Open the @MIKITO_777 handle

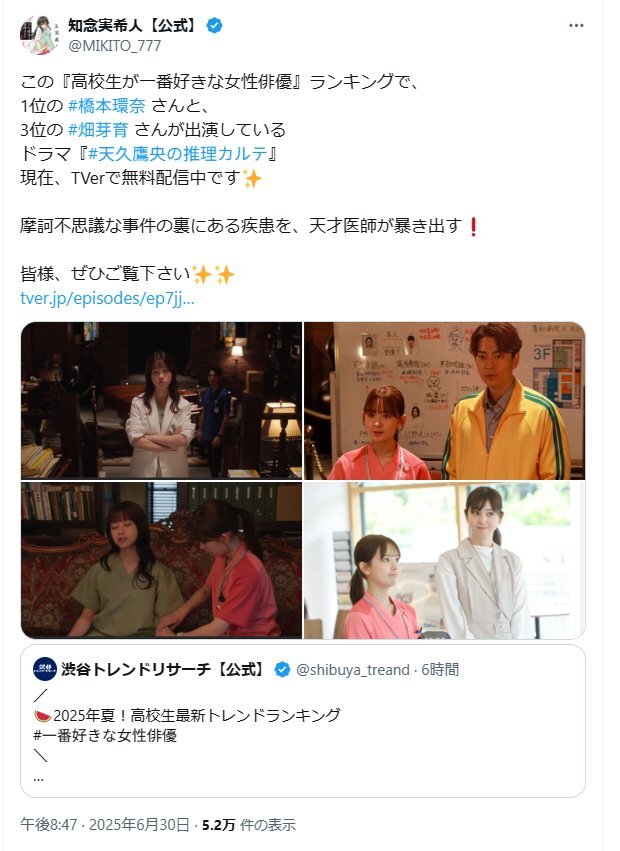pyautogui.click(x=115, y=46)
